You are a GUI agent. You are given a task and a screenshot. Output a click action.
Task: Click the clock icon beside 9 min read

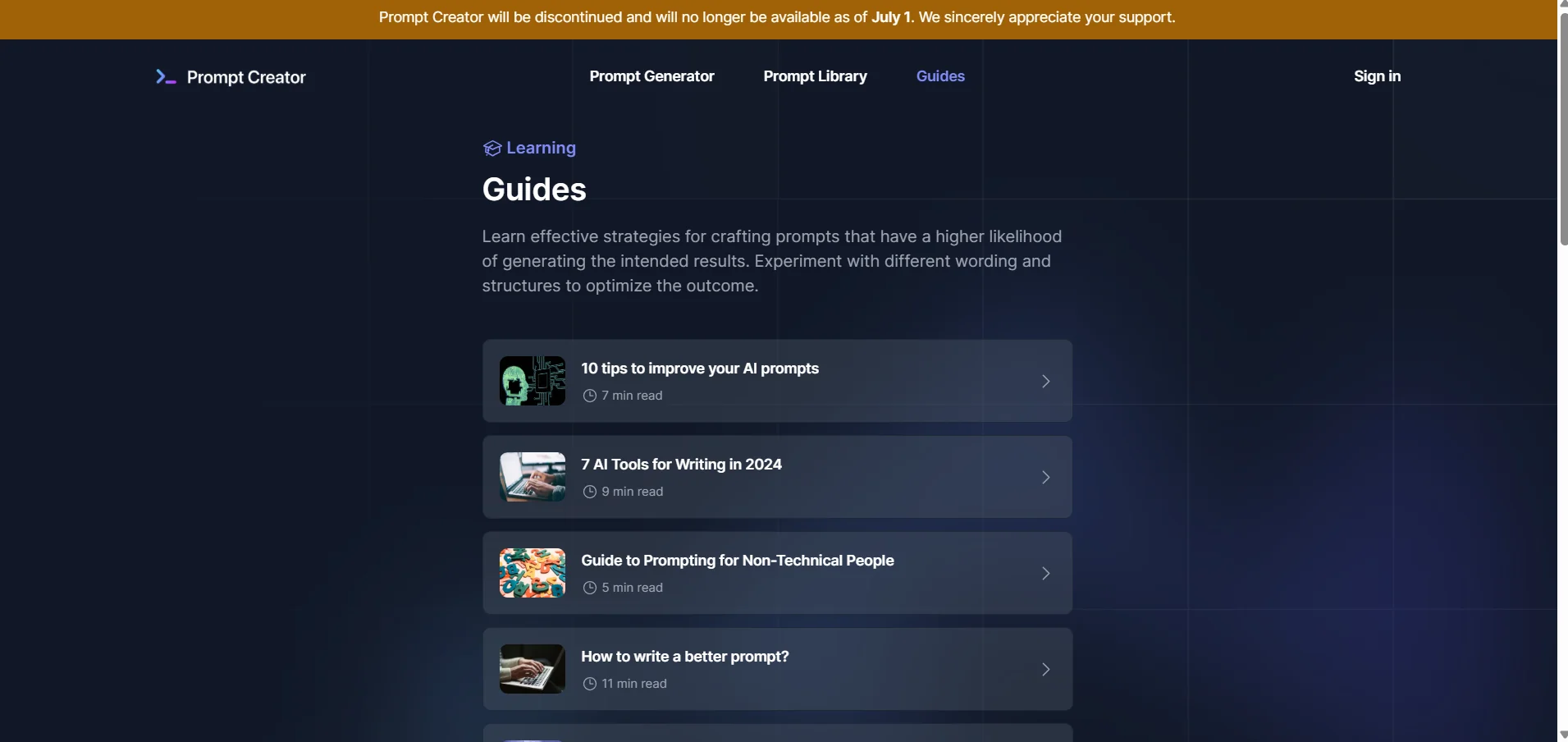pyautogui.click(x=589, y=492)
